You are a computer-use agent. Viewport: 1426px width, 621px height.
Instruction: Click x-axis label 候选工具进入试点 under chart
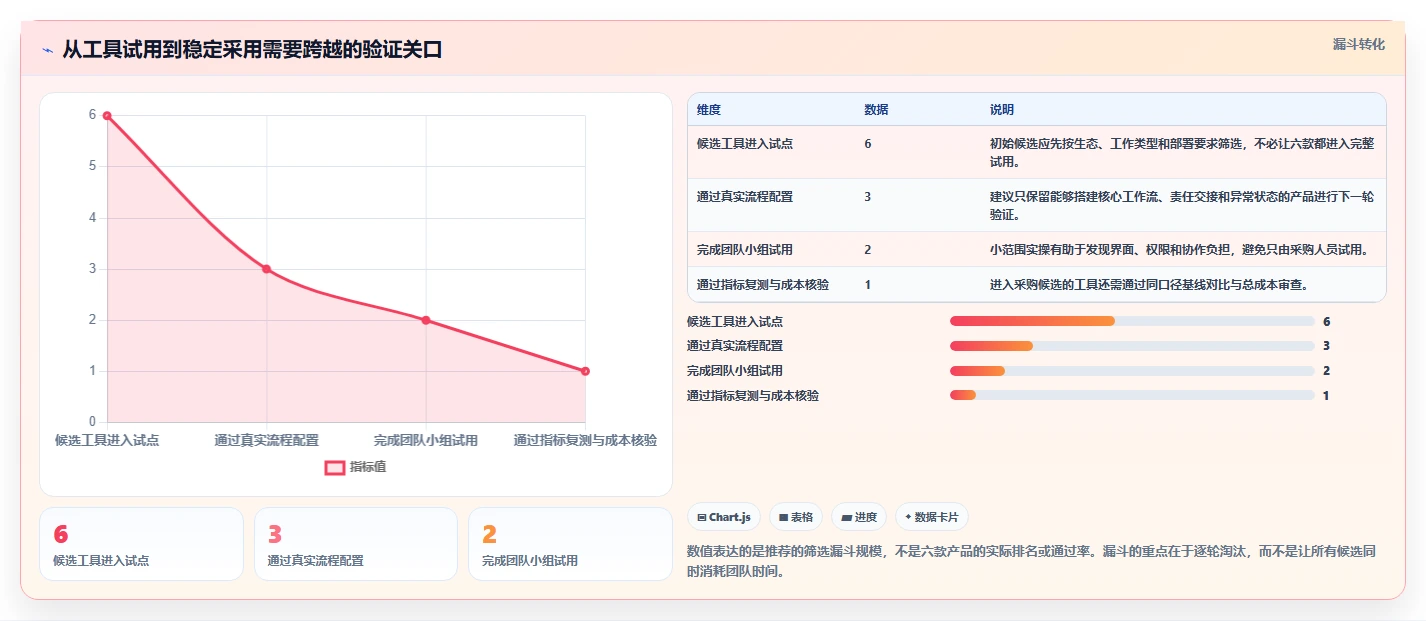(107, 440)
